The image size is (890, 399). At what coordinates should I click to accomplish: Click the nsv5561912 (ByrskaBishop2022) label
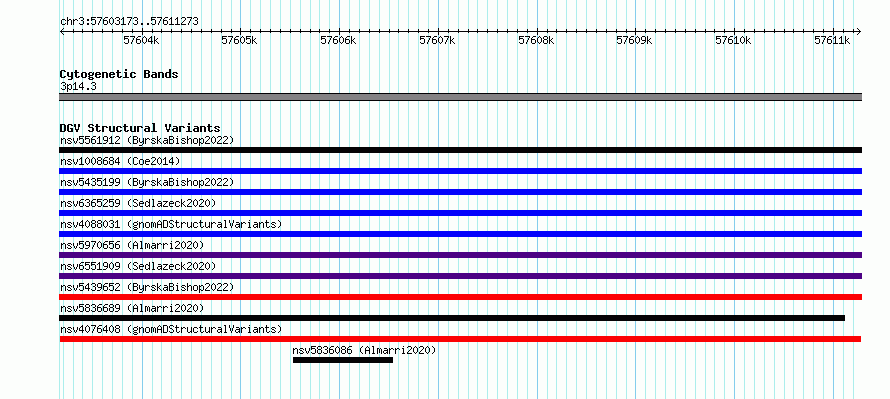[146, 140]
